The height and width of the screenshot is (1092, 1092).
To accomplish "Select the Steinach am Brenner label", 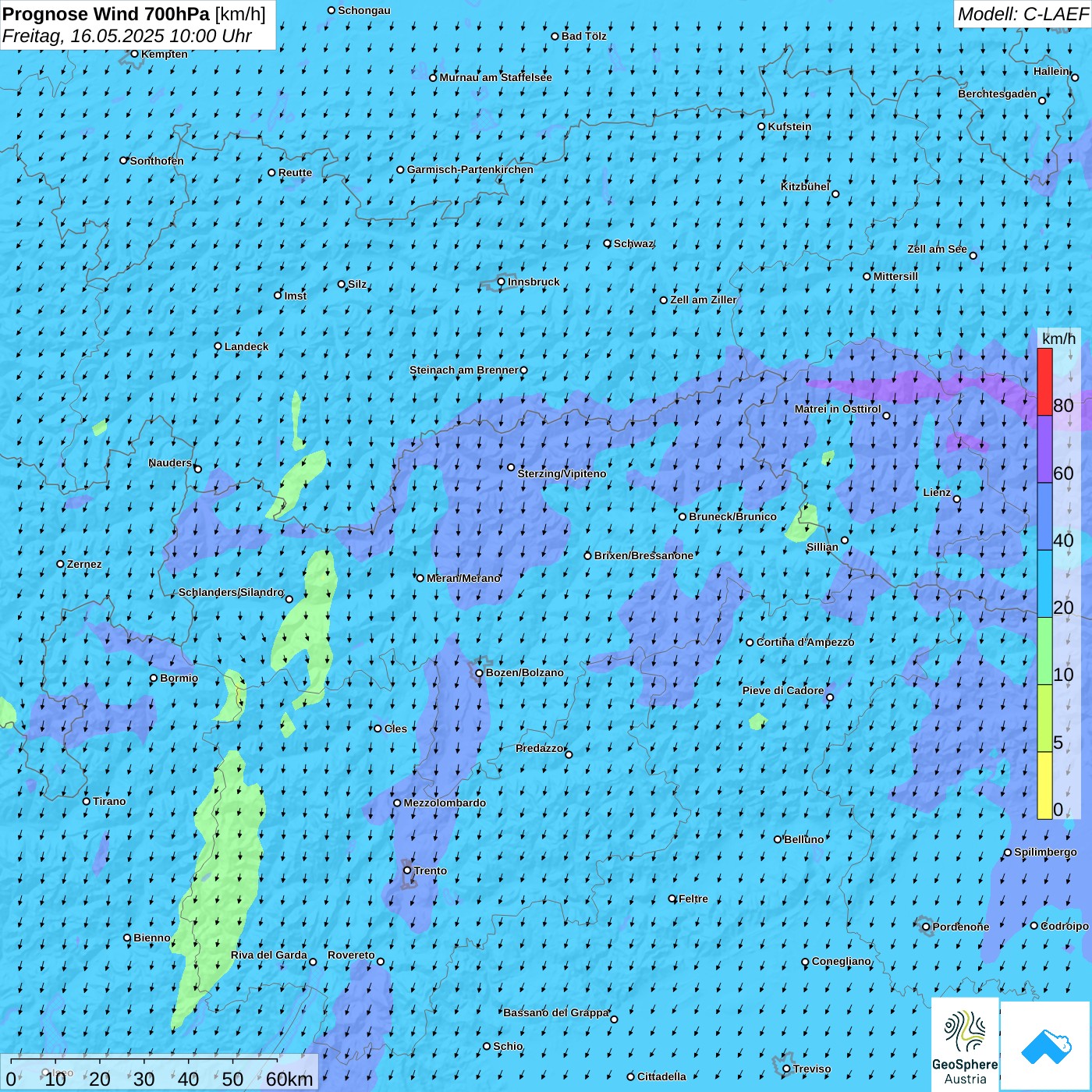I will [x=463, y=370].
